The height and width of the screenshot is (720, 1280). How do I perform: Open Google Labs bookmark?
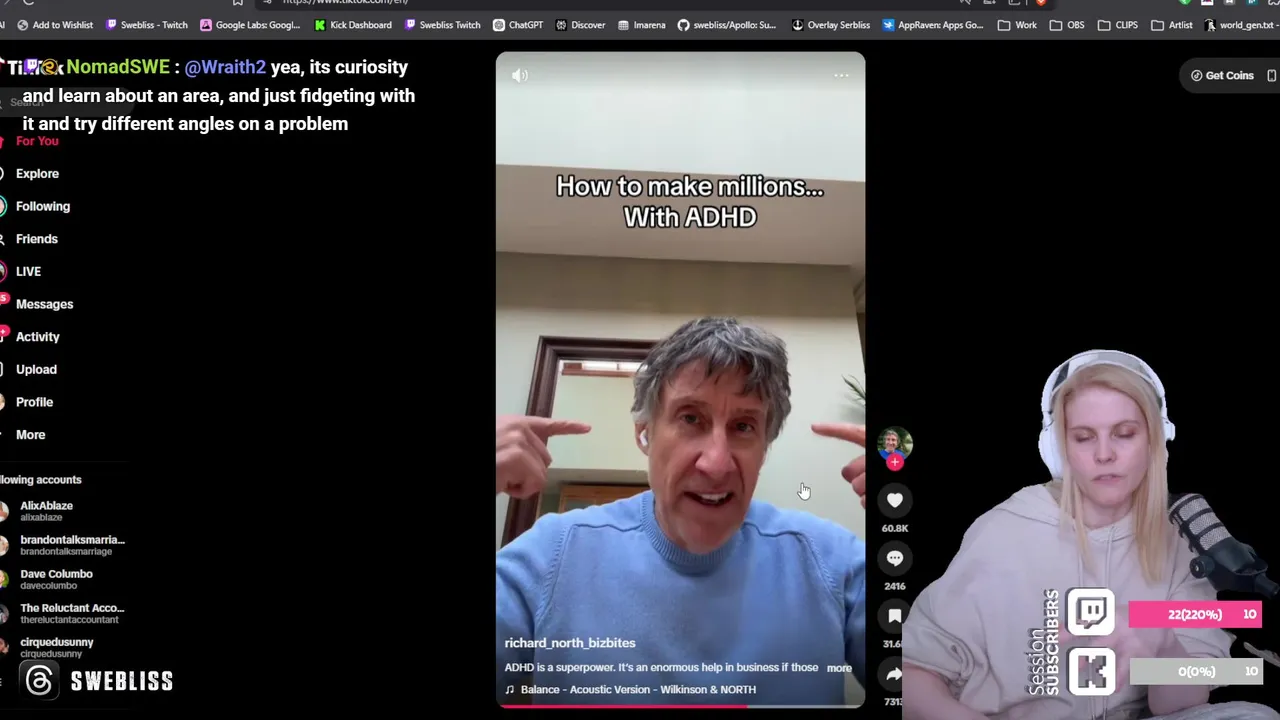[x=250, y=25]
